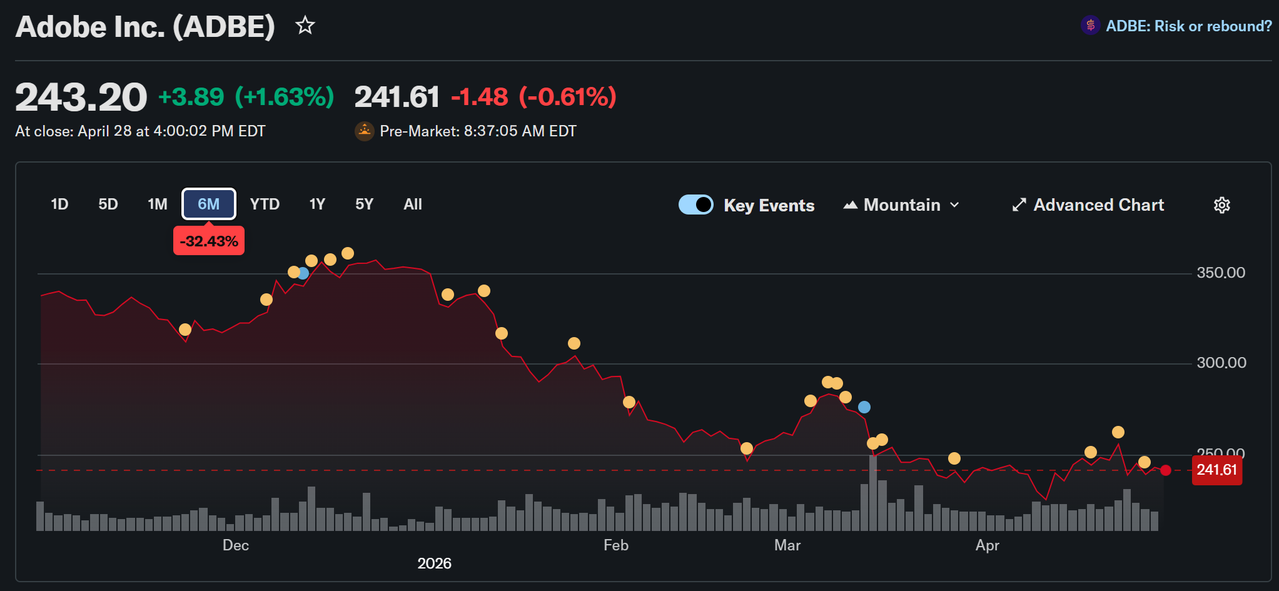The width and height of the screenshot is (1279, 591).
Task: Select the 1D time range
Action: 59,204
